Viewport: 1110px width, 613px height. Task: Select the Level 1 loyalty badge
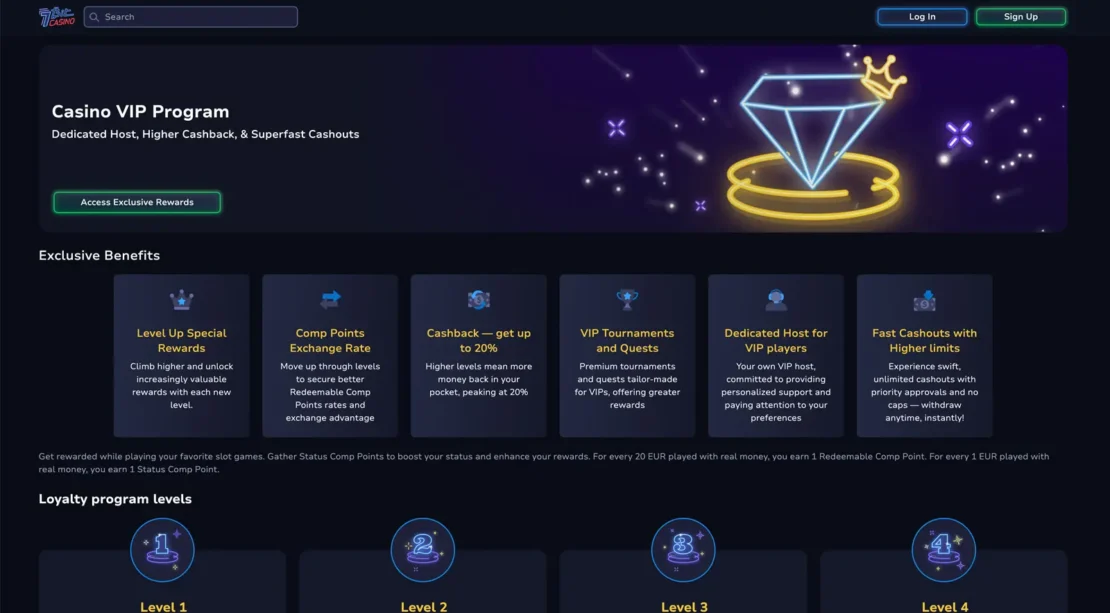tap(162, 549)
